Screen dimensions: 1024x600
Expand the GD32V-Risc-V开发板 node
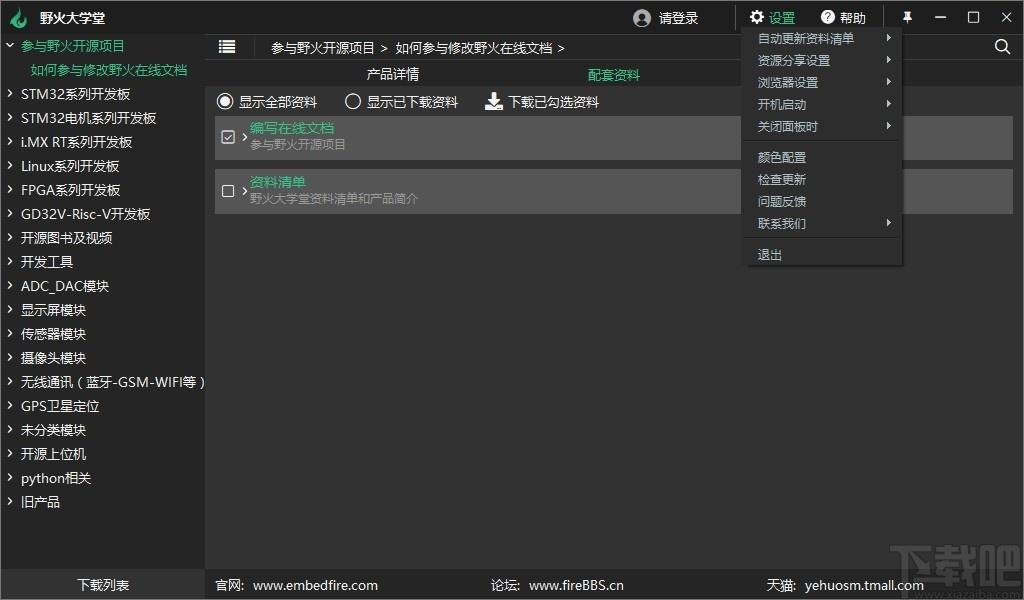point(10,213)
